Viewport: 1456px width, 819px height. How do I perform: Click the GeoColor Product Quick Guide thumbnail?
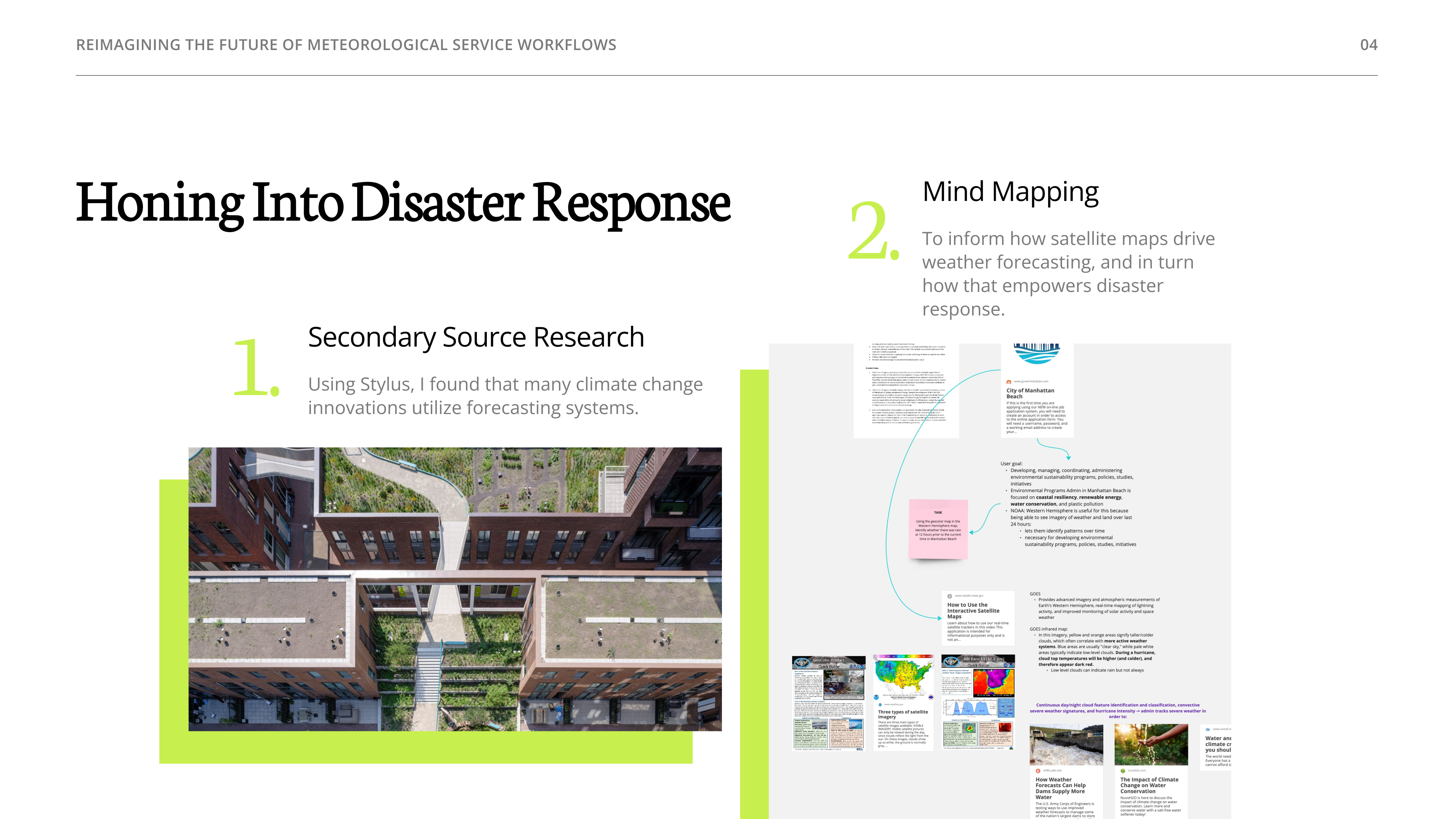tap(828, 703)
